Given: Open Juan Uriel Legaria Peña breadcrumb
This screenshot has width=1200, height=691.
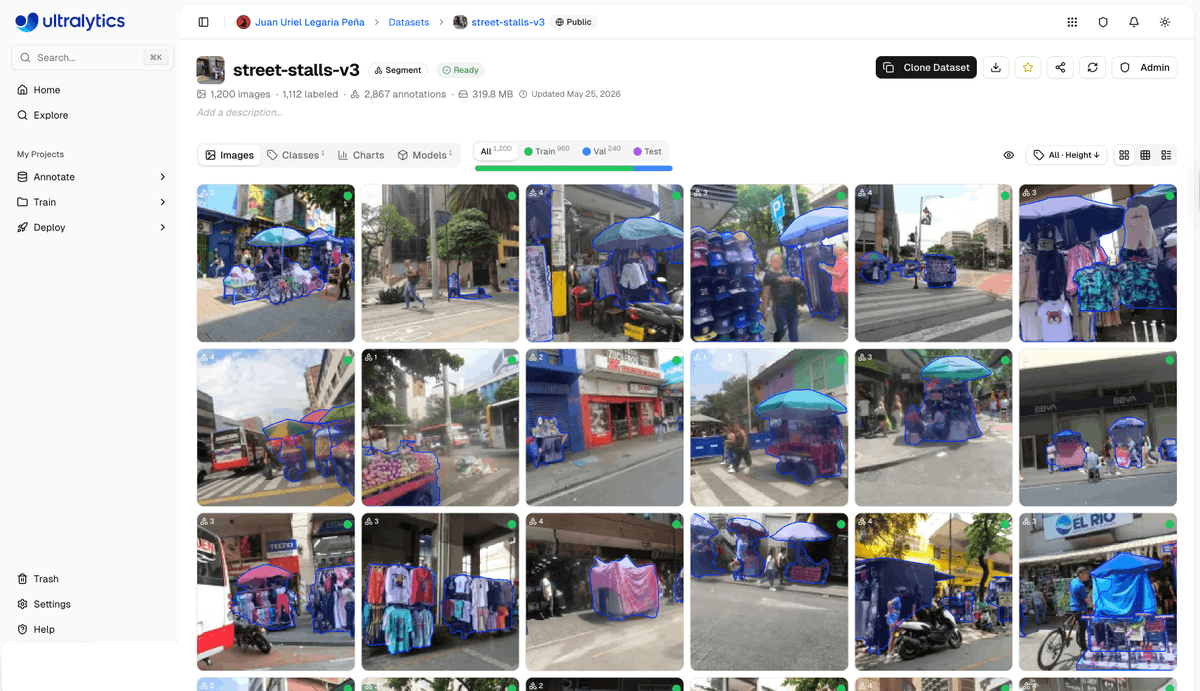Looking at the screenshot, I should click(x=309, y=22).
